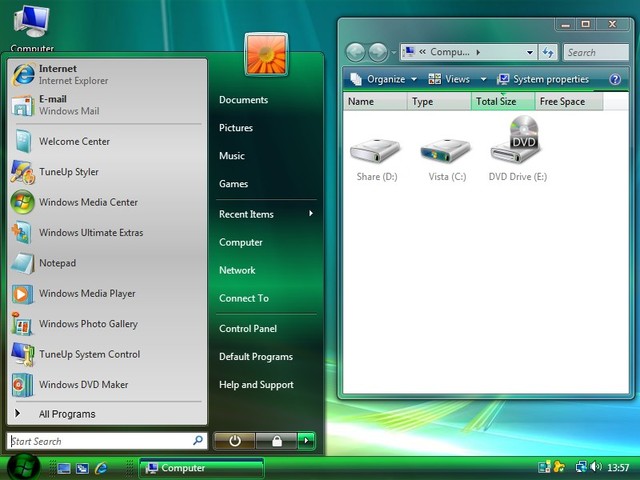The width and height of the screenshot is (640, 480).
Task: Go back in Explorer window
Action: click(x=355, y=52)
